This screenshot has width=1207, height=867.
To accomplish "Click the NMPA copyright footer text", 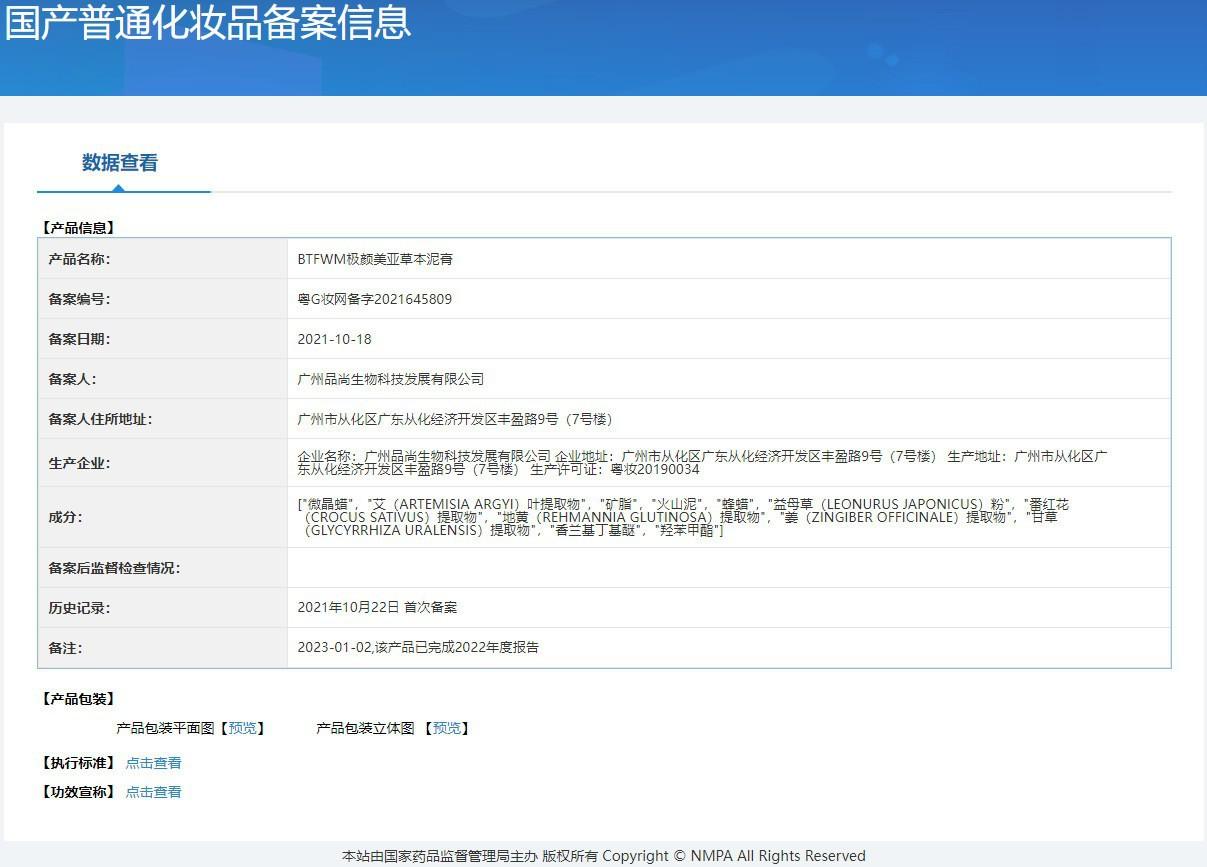I will 603,856.
